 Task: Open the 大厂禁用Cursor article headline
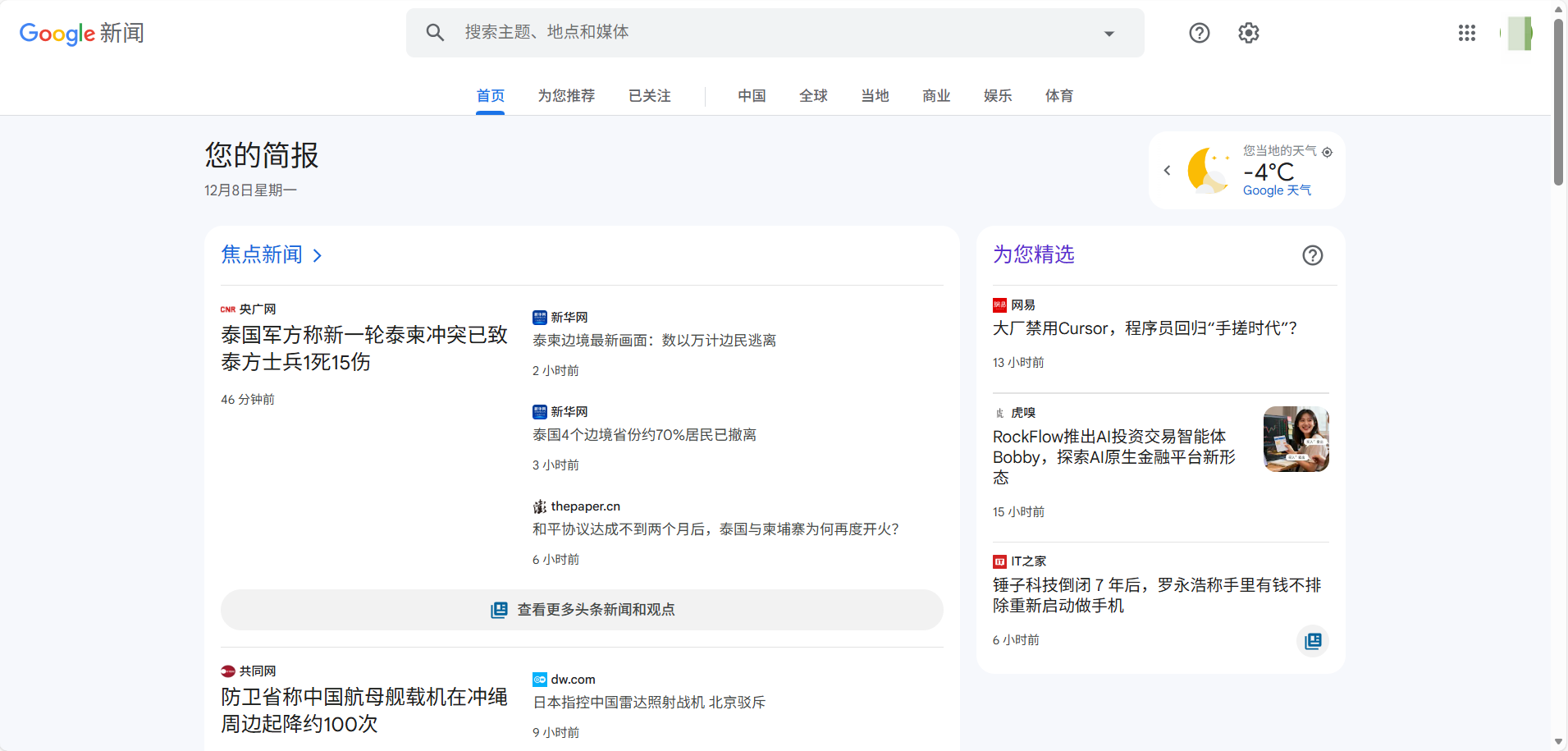pyautogui.click(x=1145, y=328)
